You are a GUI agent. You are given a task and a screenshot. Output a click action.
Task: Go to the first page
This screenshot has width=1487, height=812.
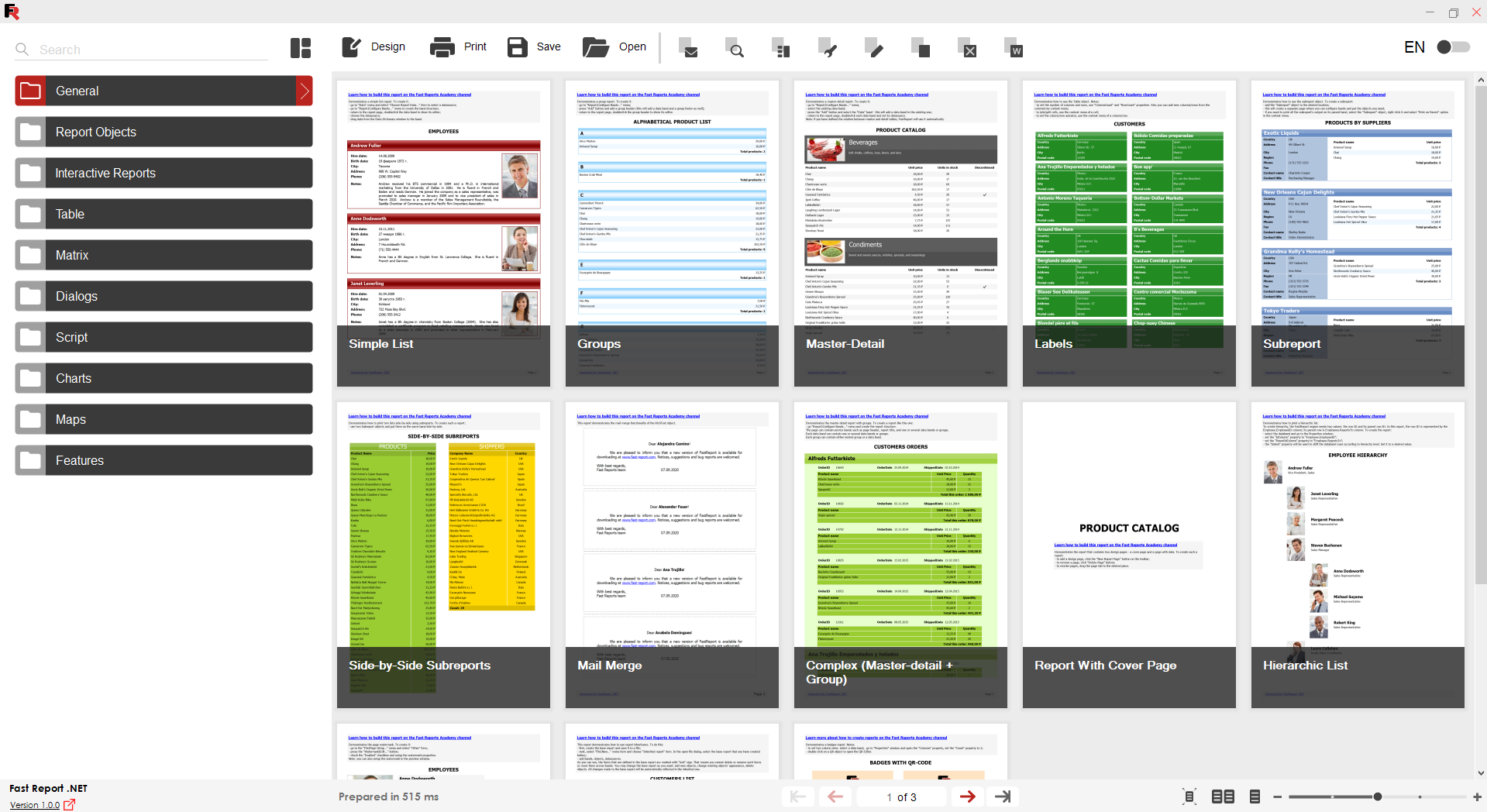pyautogui.click(x=797, y=797)
